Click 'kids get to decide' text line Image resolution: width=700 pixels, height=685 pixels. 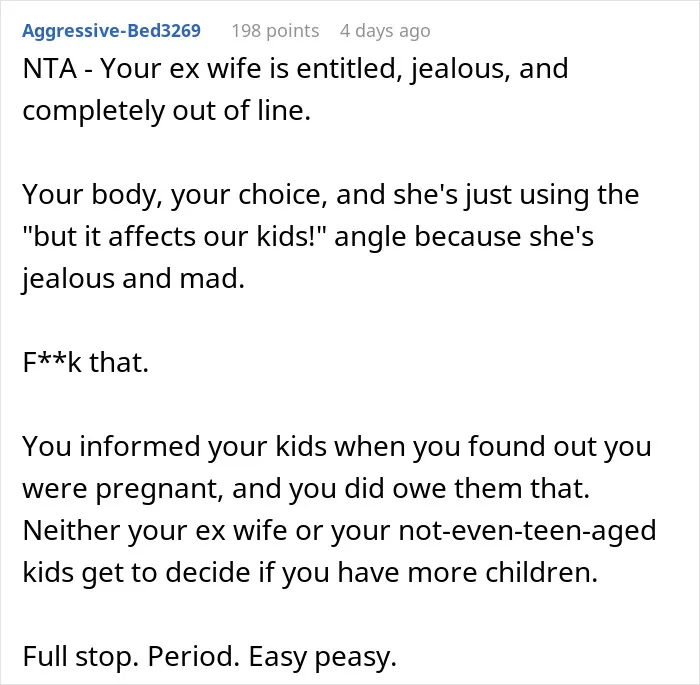(138, 572)
